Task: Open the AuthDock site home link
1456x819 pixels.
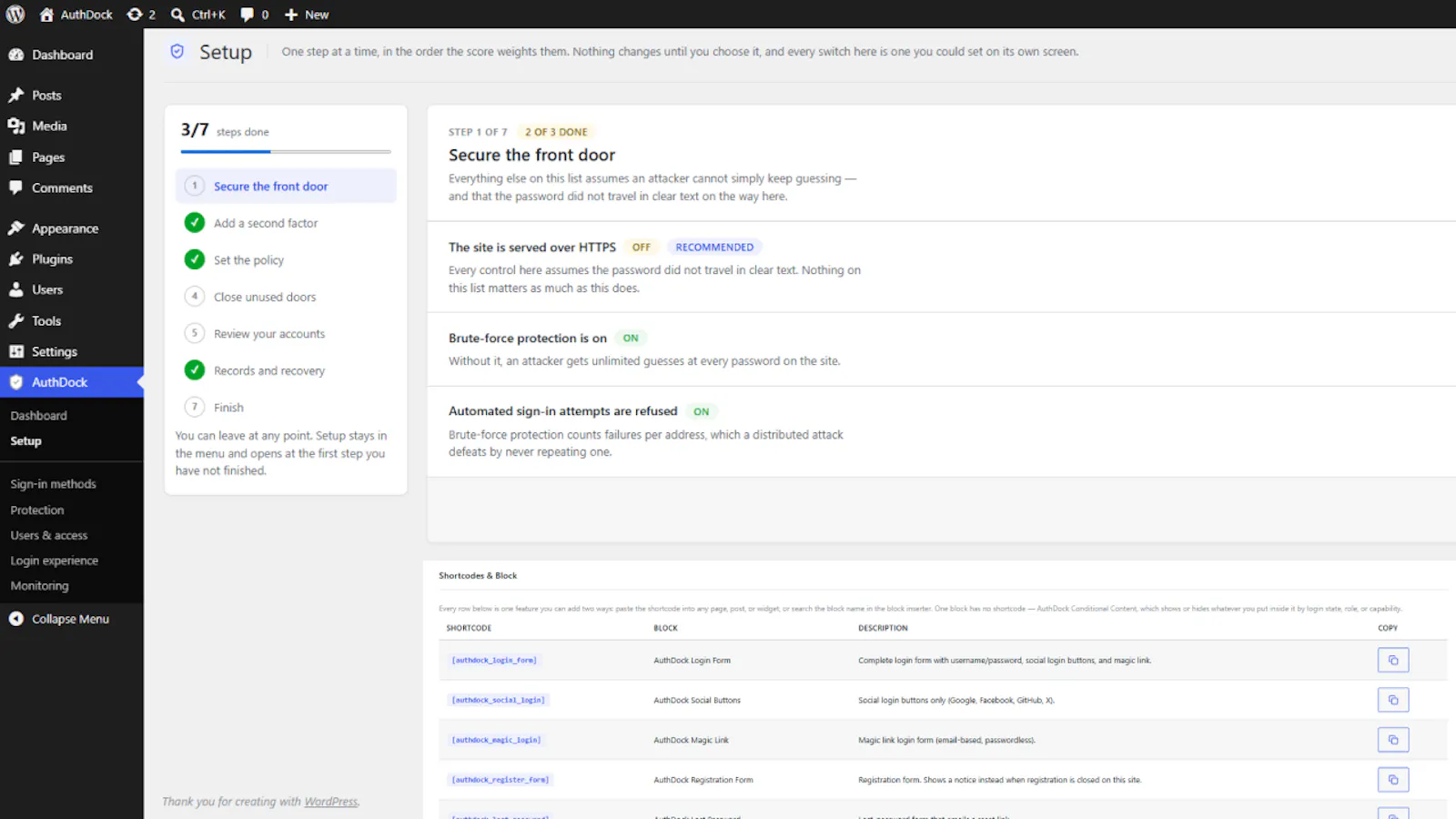Action: click(76, 15)
